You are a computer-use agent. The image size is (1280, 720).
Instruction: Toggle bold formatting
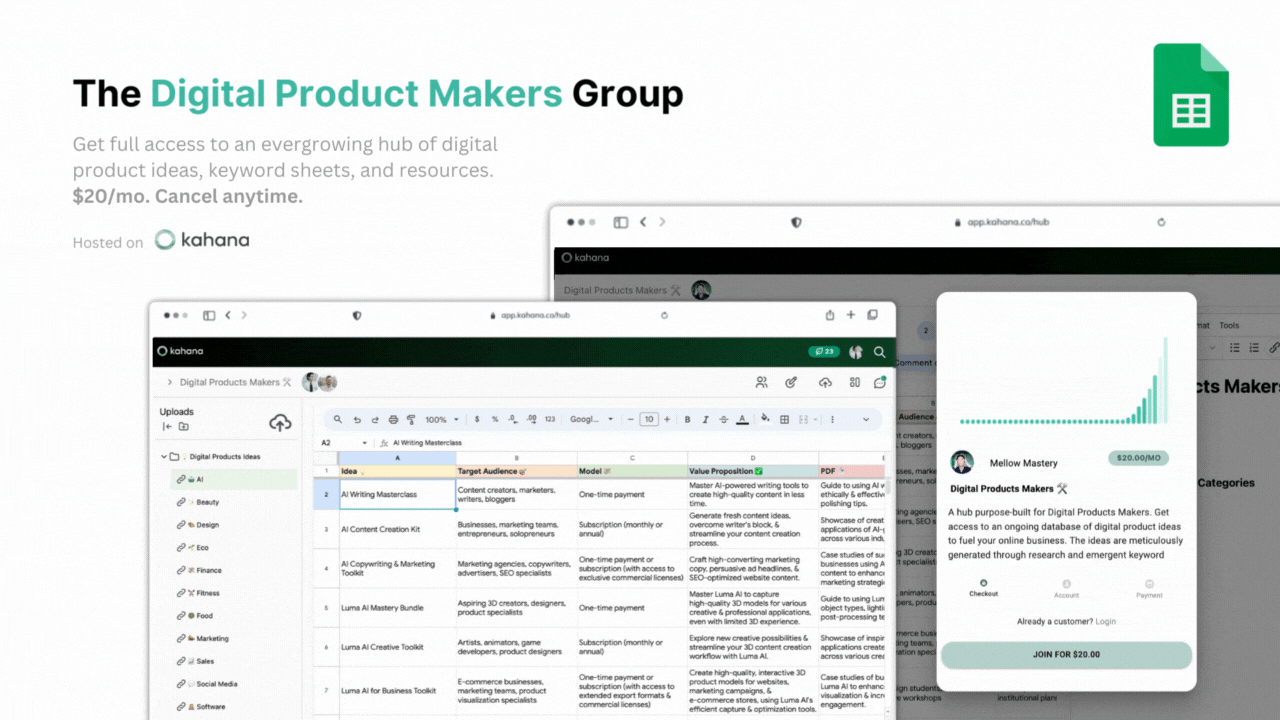(687, 420)
